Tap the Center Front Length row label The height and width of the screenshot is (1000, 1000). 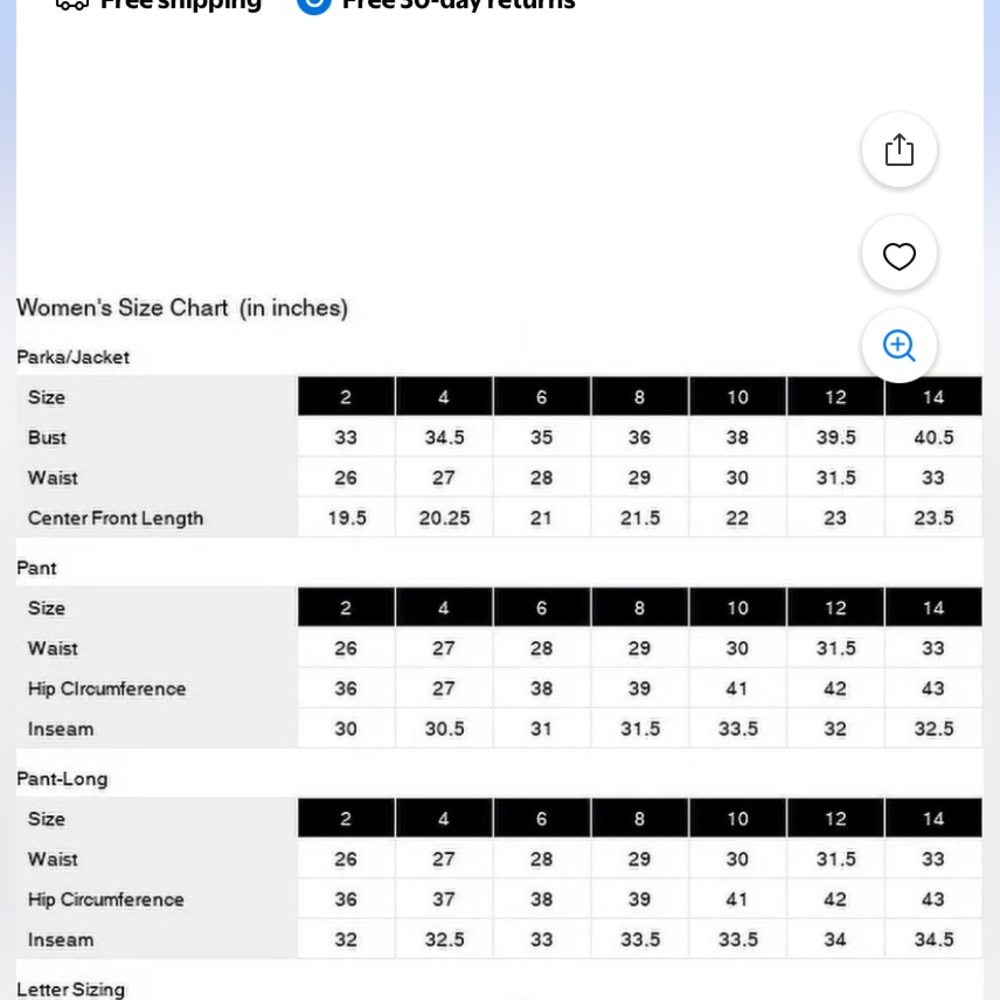coord(115,518)
